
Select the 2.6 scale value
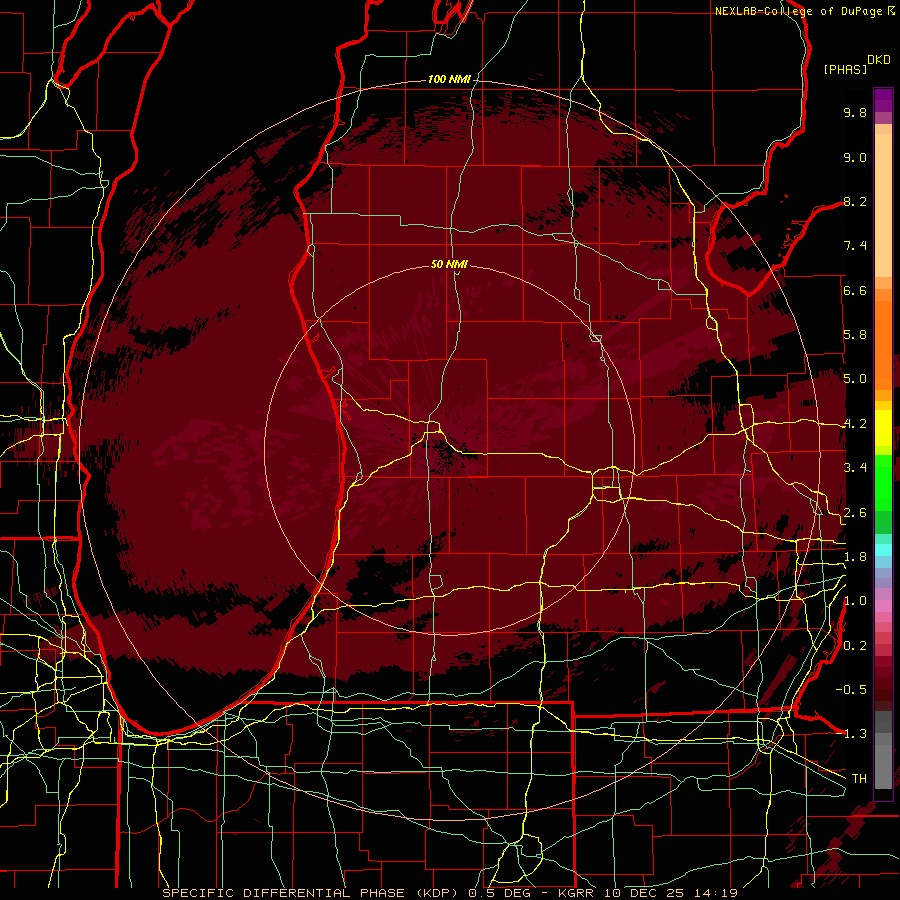[855, 513]
